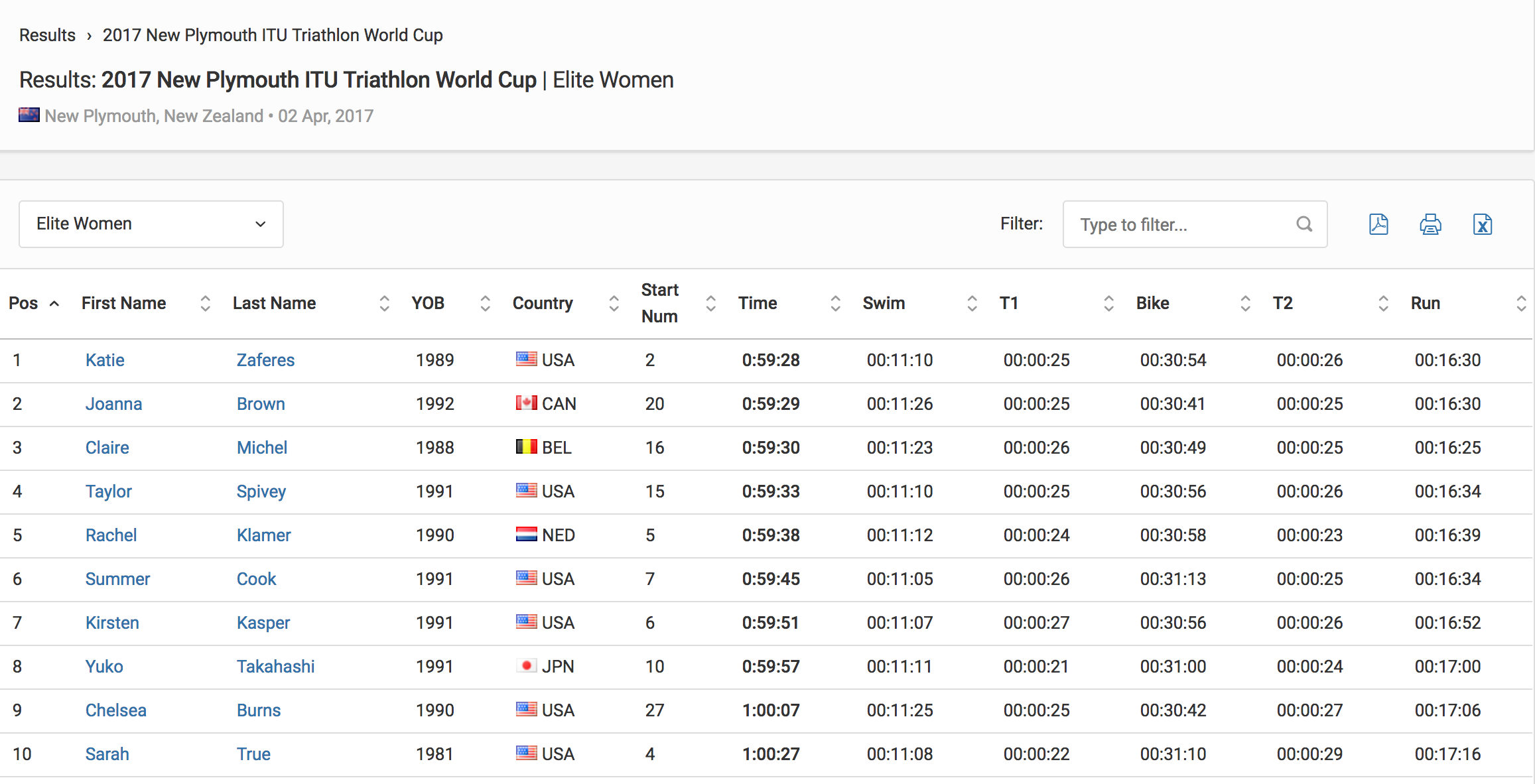
Task: Sort table by Start Num column
Action: [x=678, y=303]
